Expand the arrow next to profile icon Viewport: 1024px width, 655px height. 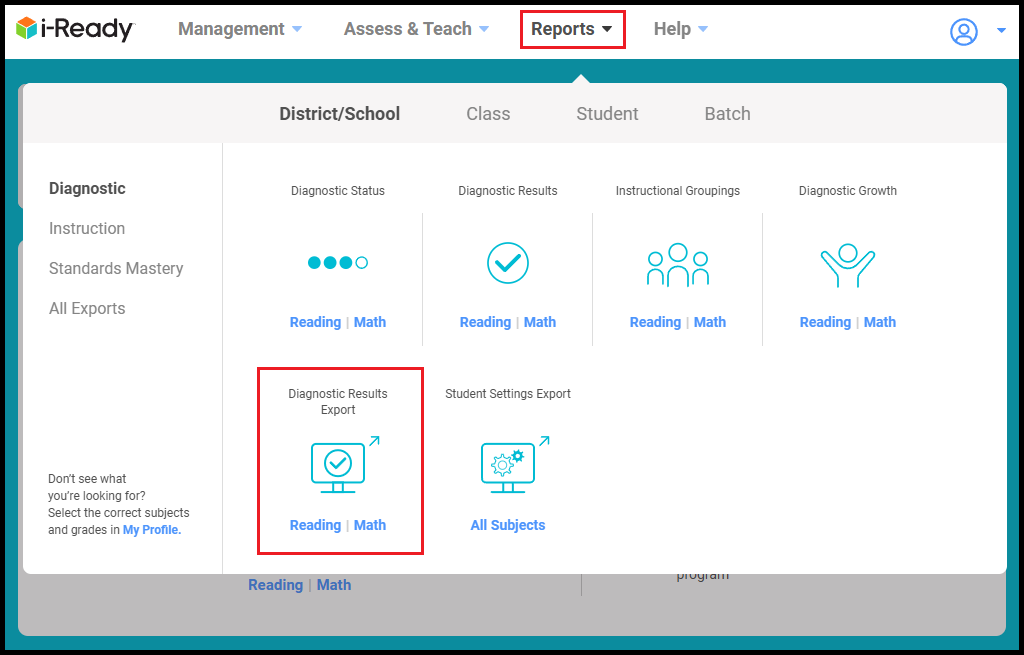[1001, 31]
